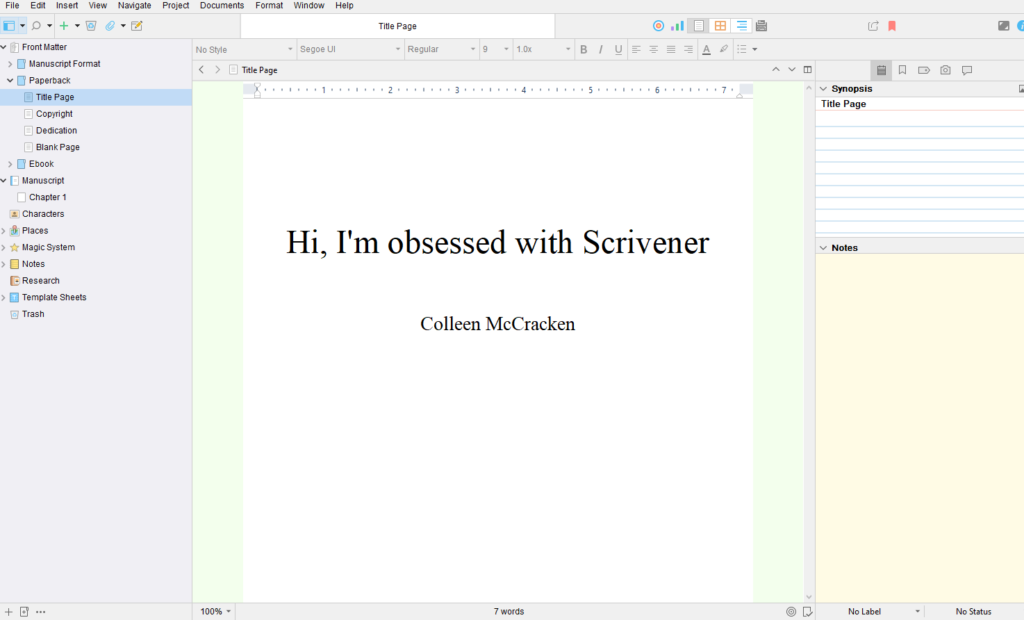The width and height of the screenshot is (1024, 620).
Task: Take a Snapshot via the camera icon
Action: (944, 70)
